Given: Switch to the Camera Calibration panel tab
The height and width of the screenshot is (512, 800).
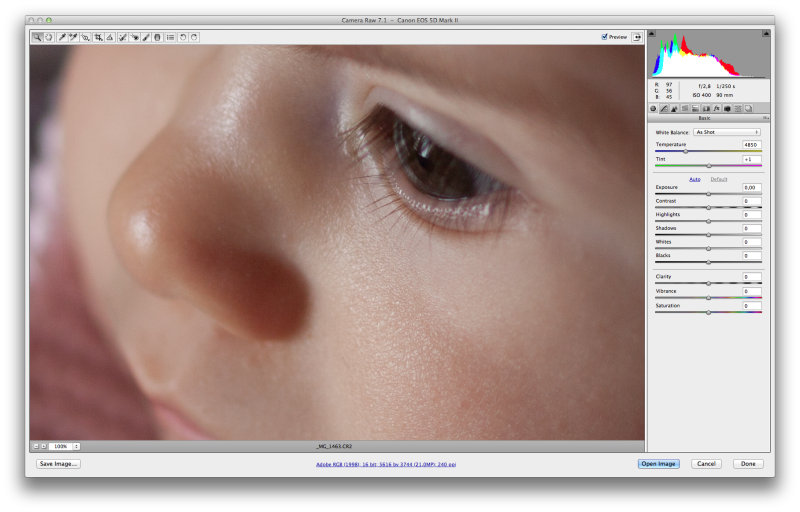Looking at the screenshot, I should (727, 108).
